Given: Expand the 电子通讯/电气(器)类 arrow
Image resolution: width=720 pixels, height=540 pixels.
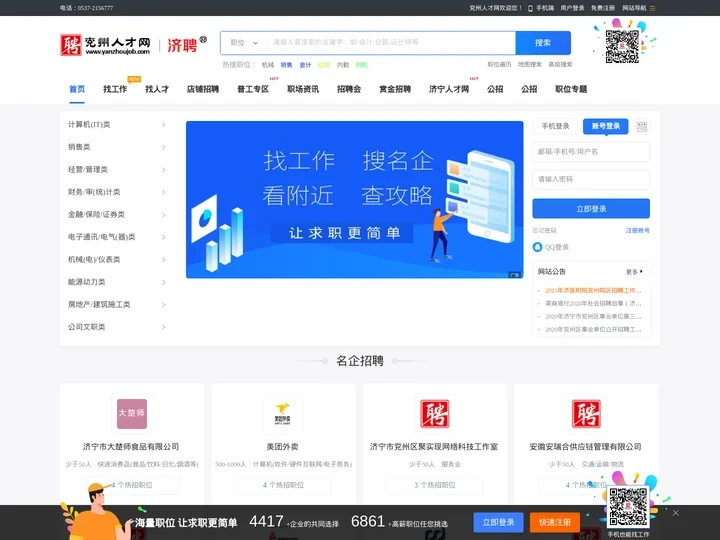Looking at the screenshot, I should [163, 237].
